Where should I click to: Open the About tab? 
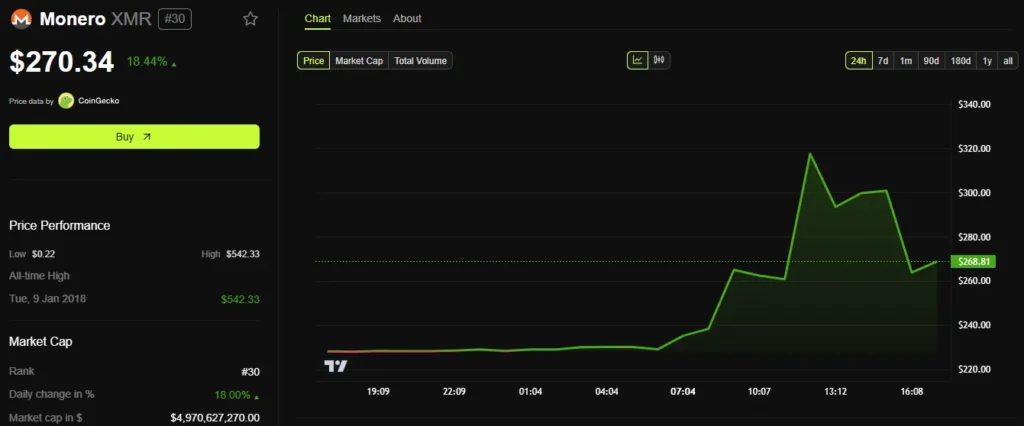tap(407, 19)
